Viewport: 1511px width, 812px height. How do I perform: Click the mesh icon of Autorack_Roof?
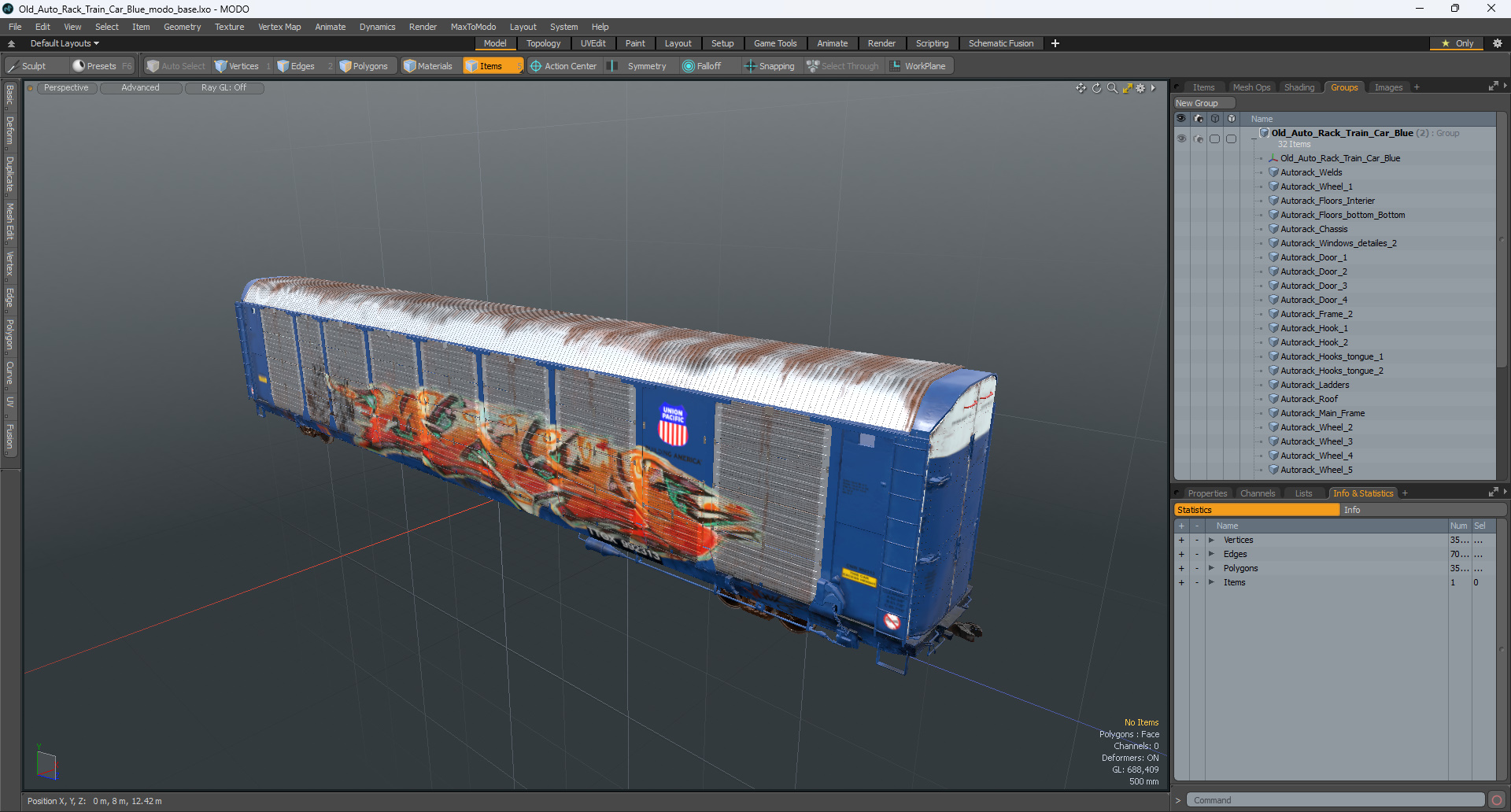1273,399
